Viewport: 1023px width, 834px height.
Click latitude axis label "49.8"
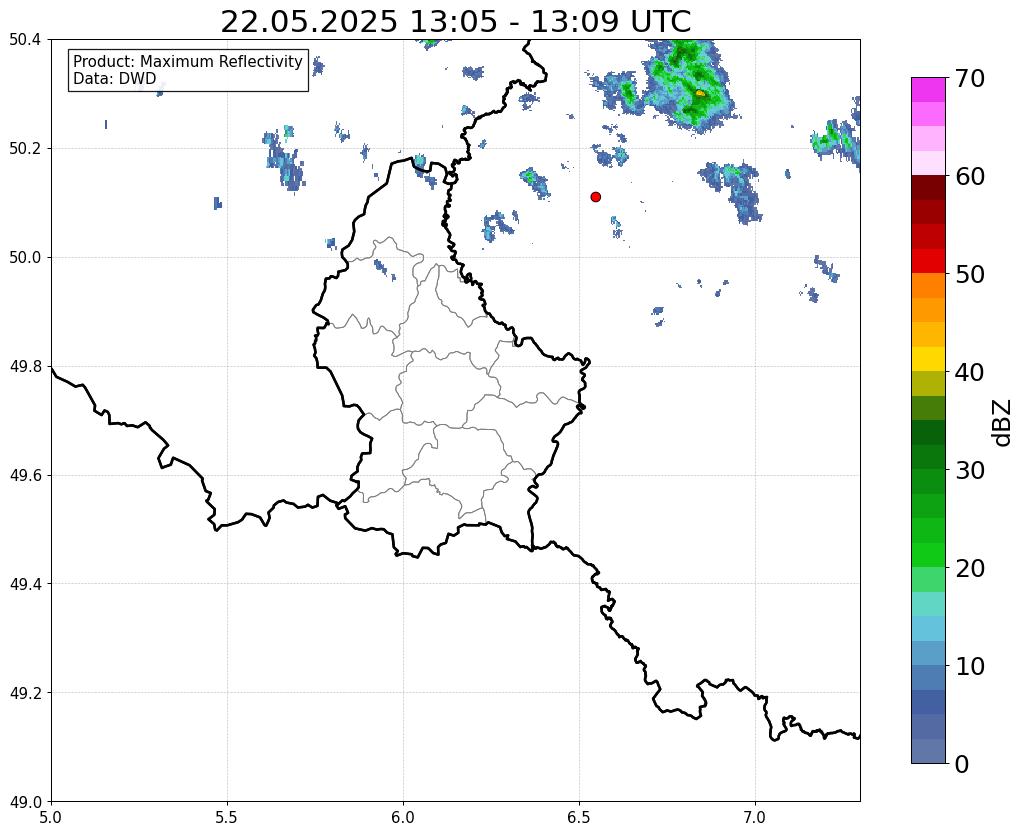[x=25, y=367]
